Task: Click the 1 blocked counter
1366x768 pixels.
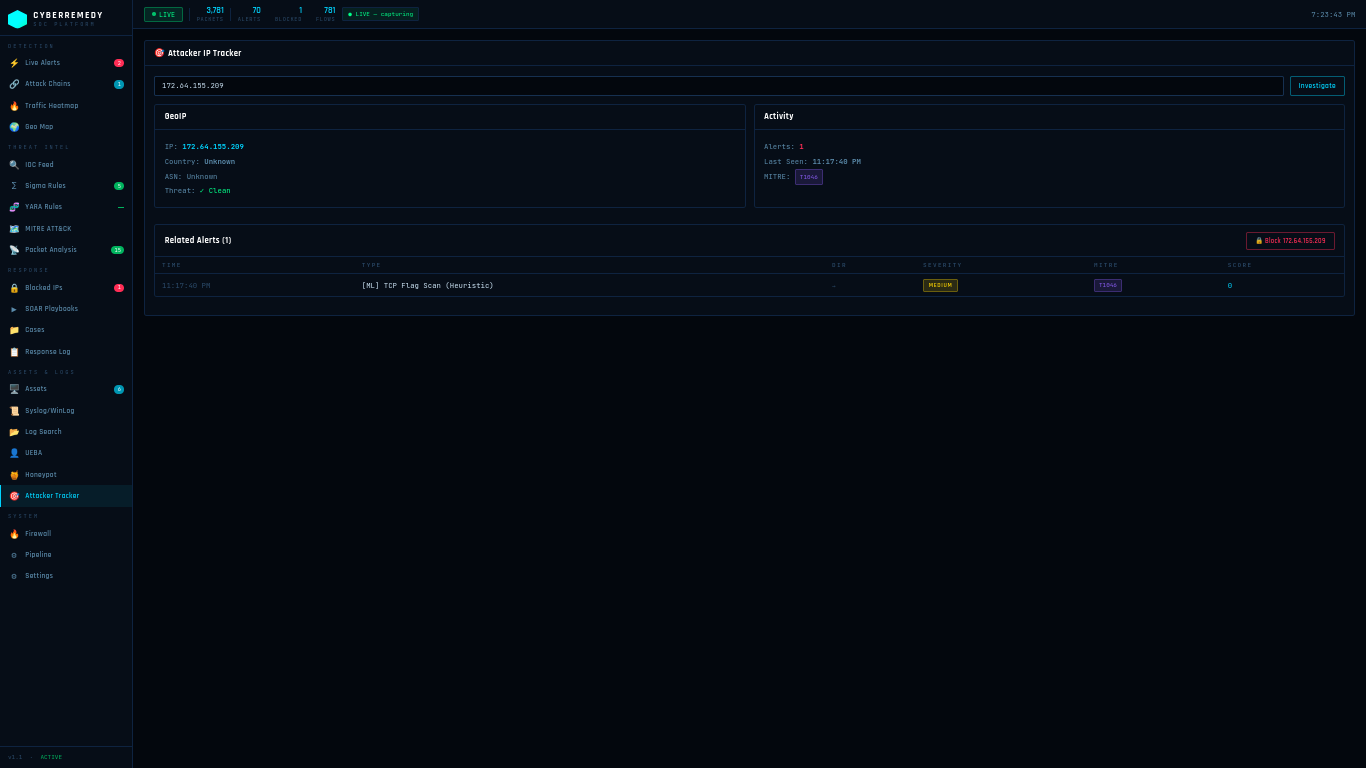Action: point(289,14)
